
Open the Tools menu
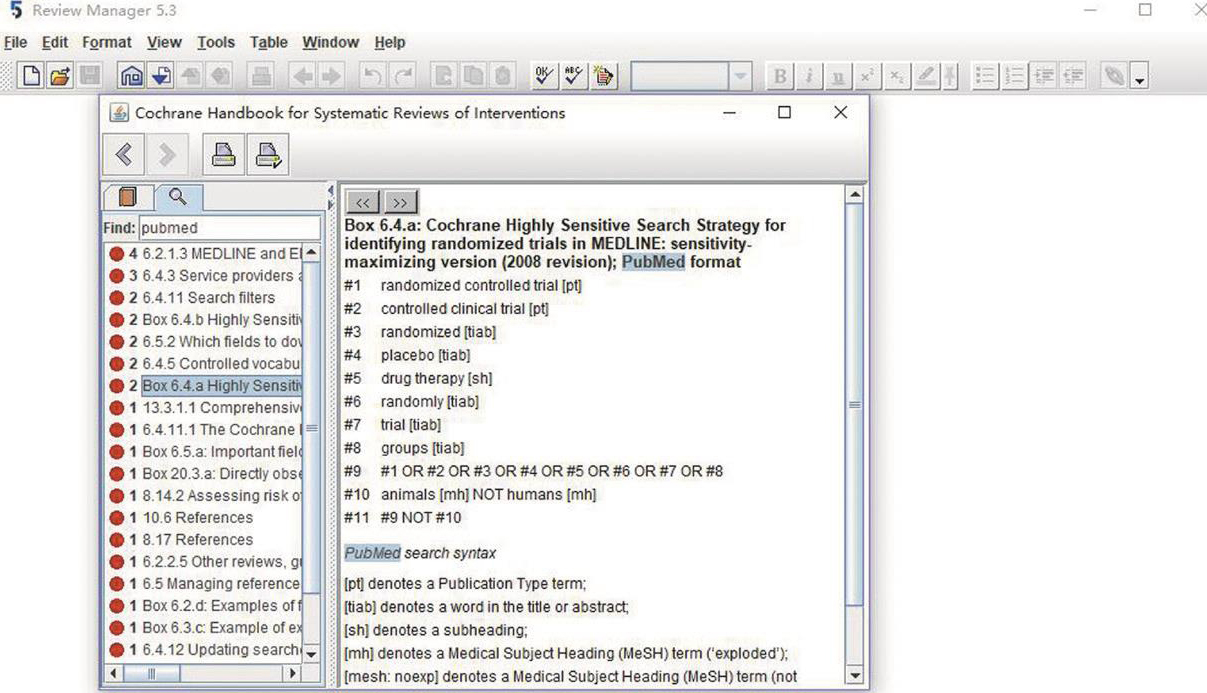(215, 42)
